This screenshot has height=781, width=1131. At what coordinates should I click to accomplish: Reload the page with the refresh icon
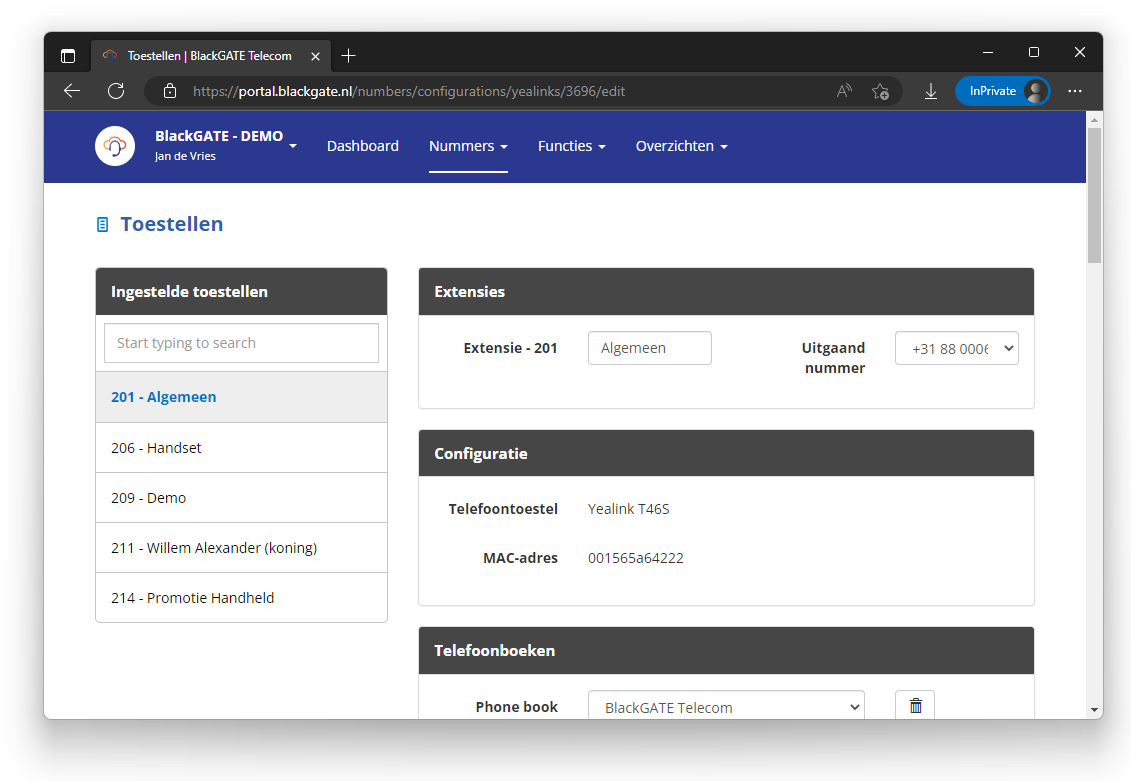[x=115, y=91]
